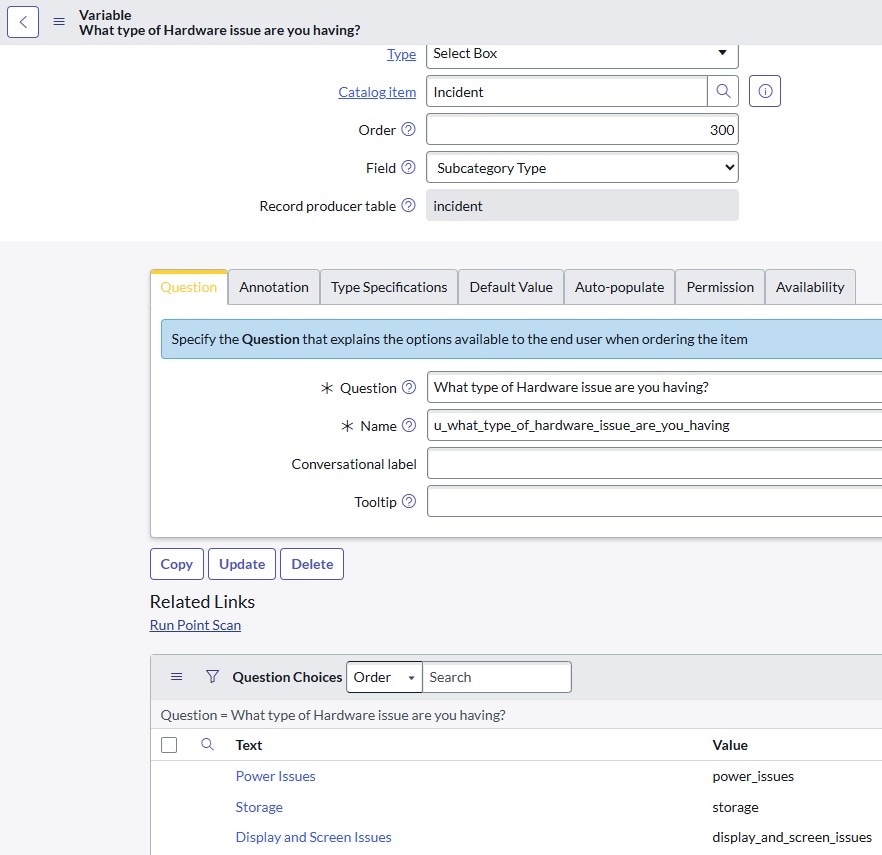
Task: Focus the Question text field
Action: [654, 388]
